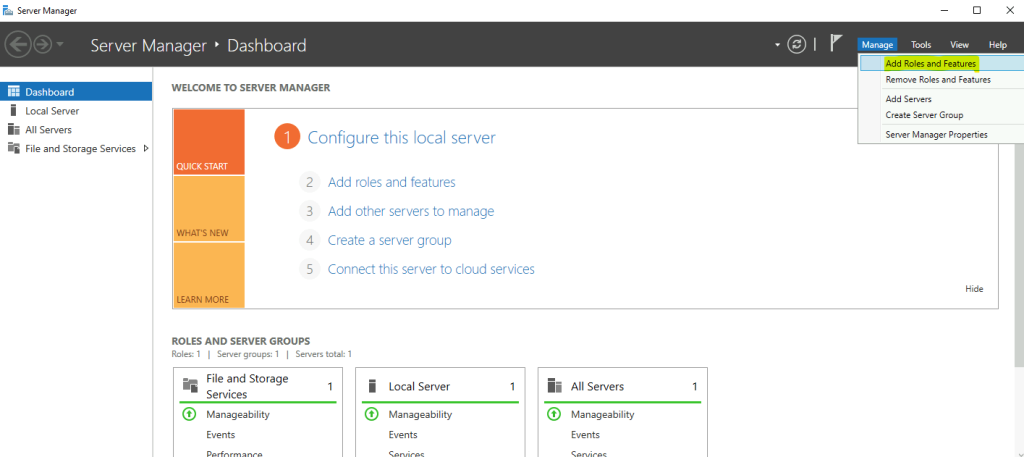Click the forward navigation arrow
Screen dimensions: 1024x457
[x=42, y=44]
